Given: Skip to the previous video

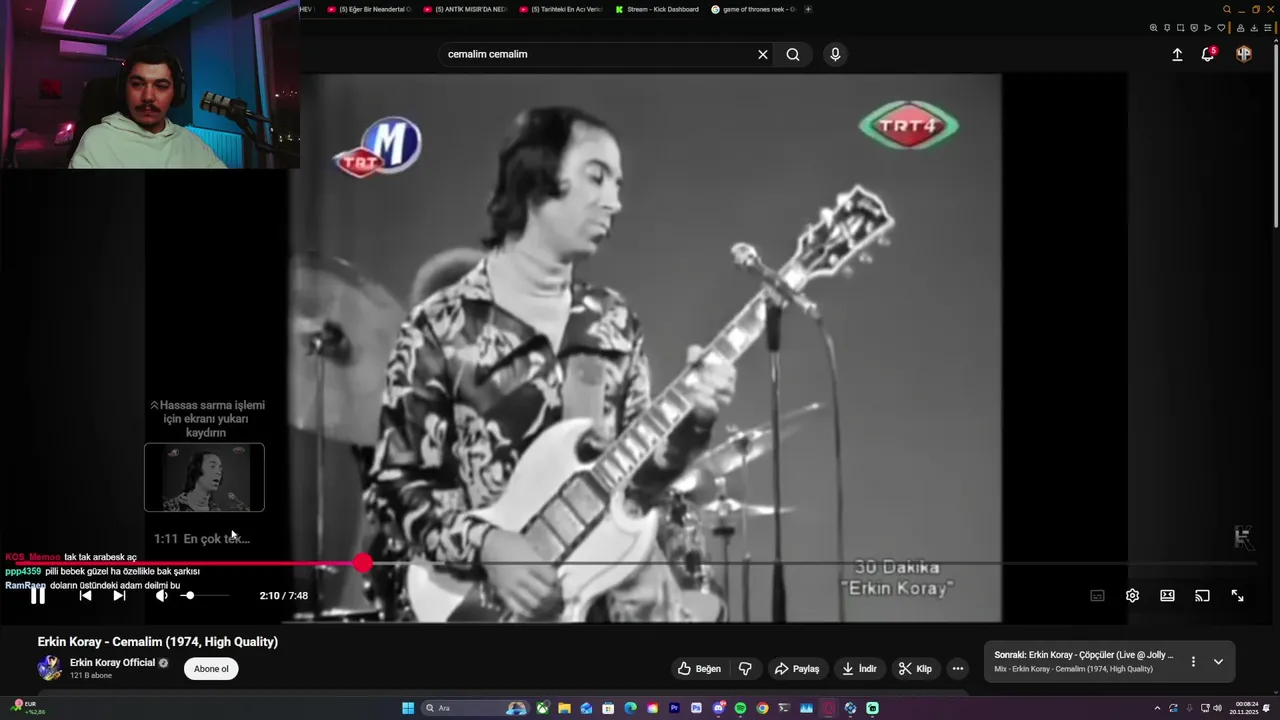Looking at the screenshot, I should (x=85, y=596).
